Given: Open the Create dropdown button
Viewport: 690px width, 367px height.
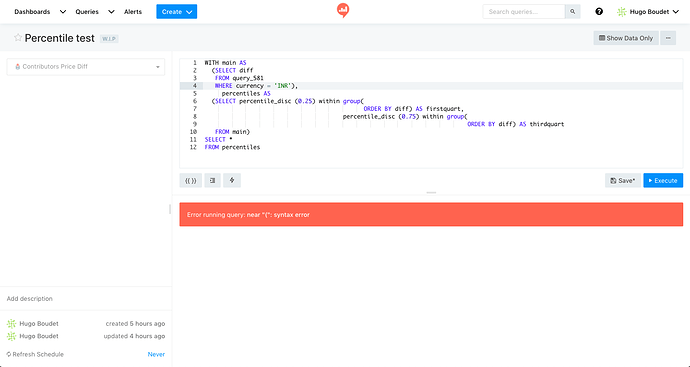Looking at the screenshot, I should [x=176, y=12].
